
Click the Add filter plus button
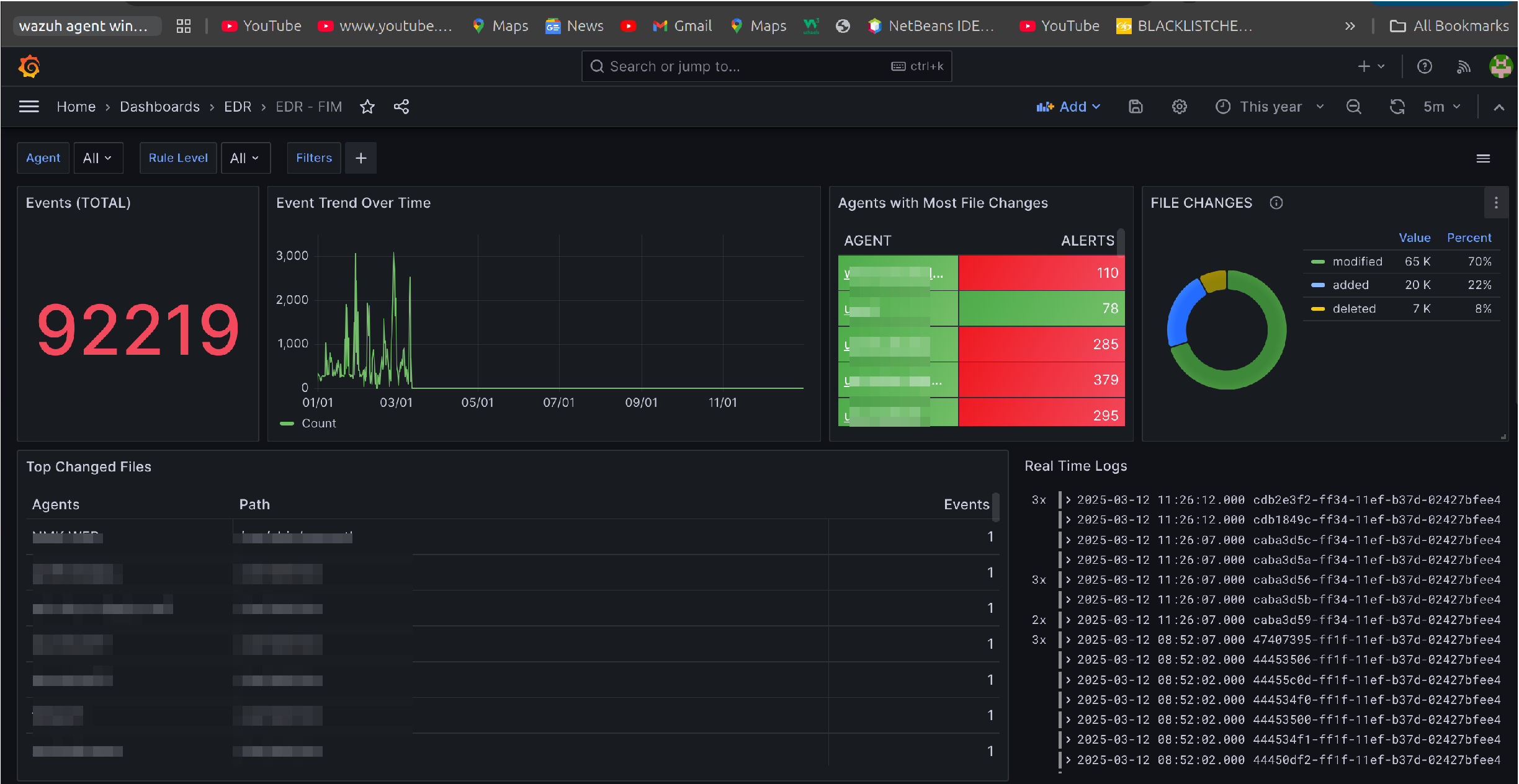point(361,158)
